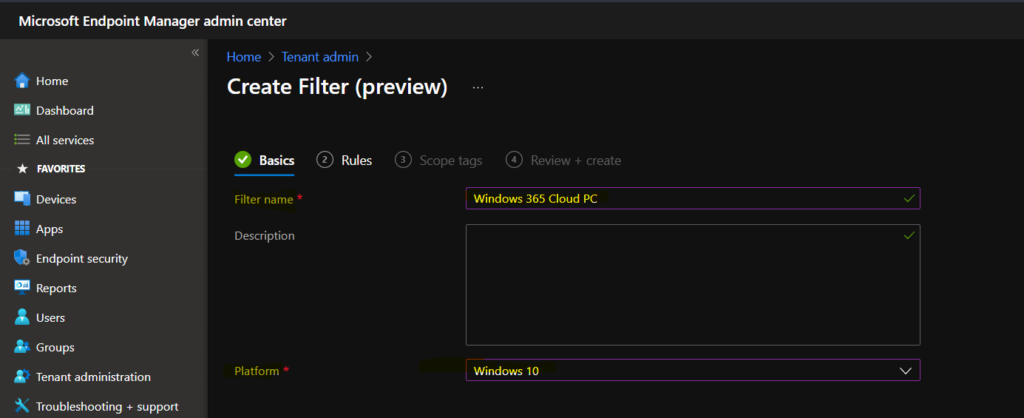Screen dimensions: 1024x418
Task: Click the Filter name label
Action: tap(264, 200)
